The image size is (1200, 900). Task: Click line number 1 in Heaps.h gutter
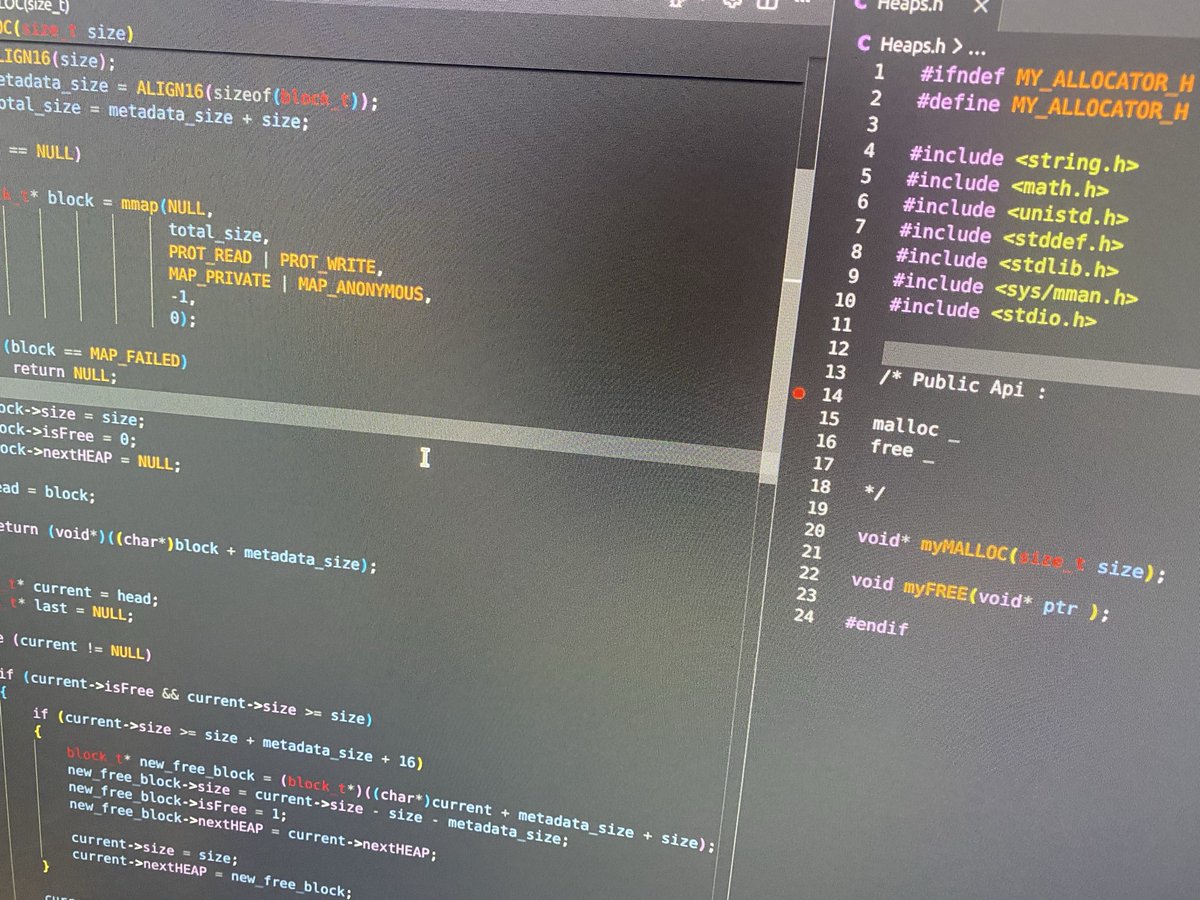[x=879, y=73]
